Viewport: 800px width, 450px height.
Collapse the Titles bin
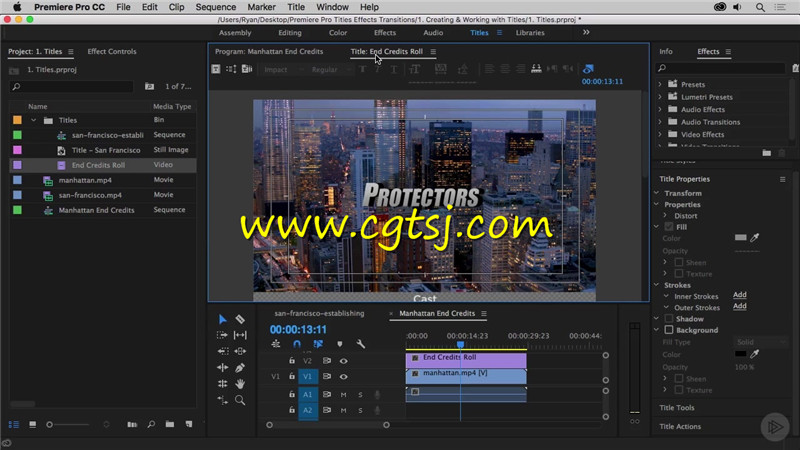tap(34, 120)
